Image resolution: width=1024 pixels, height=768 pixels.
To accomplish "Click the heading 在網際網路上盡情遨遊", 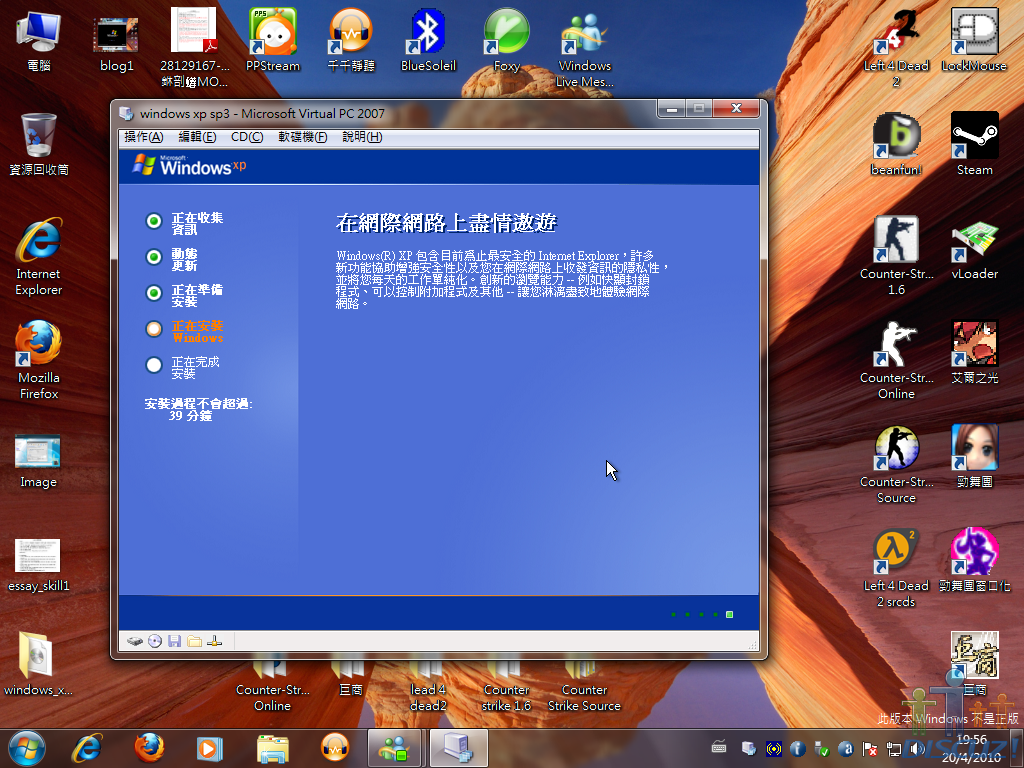I will tap(446, 223).
